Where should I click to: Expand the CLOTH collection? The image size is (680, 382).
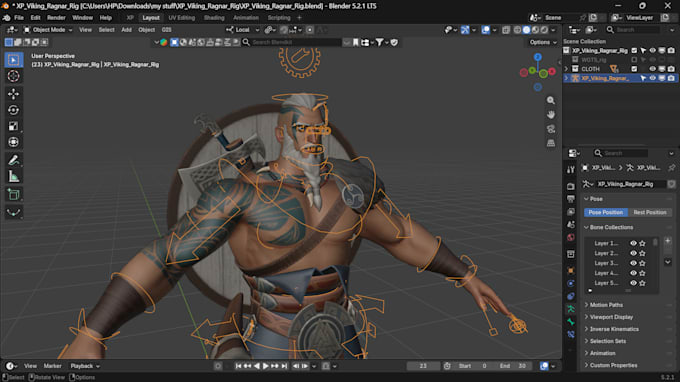tap(566, 69)
